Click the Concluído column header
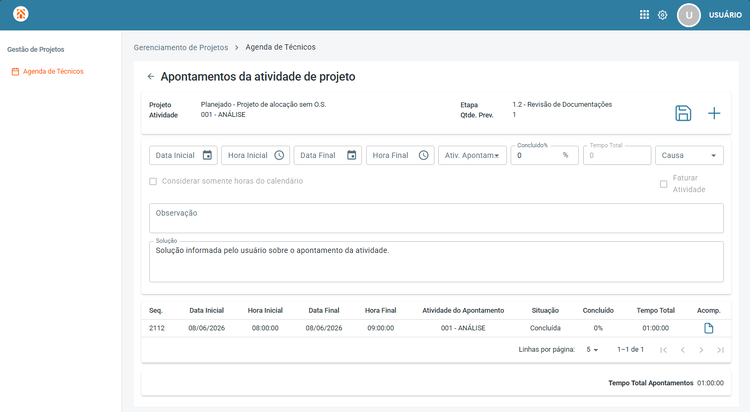 tap(598, 311)
